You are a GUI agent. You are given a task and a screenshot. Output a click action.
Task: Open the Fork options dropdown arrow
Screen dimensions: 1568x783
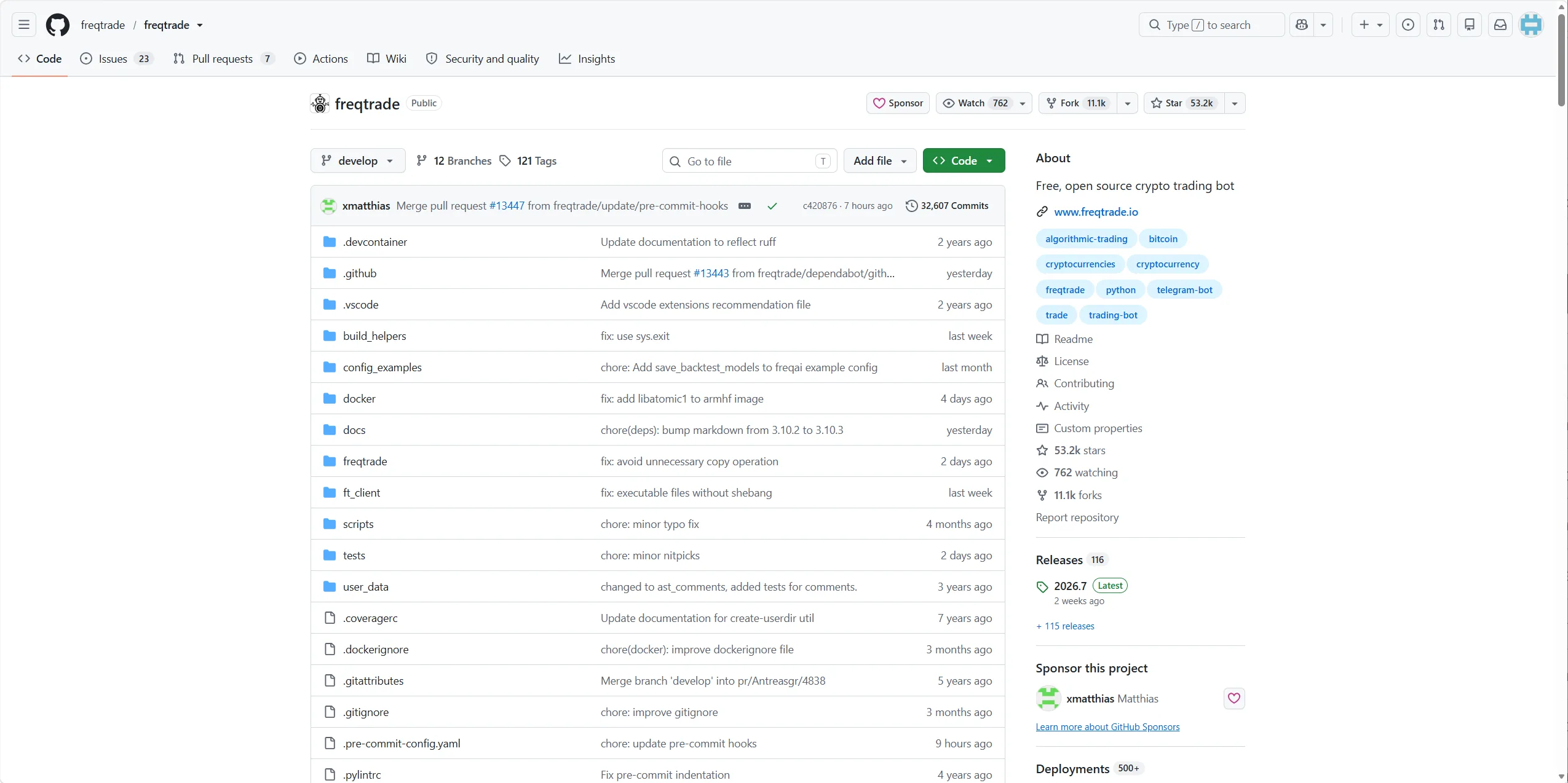pyautogui.click(x=1128, y=103)
